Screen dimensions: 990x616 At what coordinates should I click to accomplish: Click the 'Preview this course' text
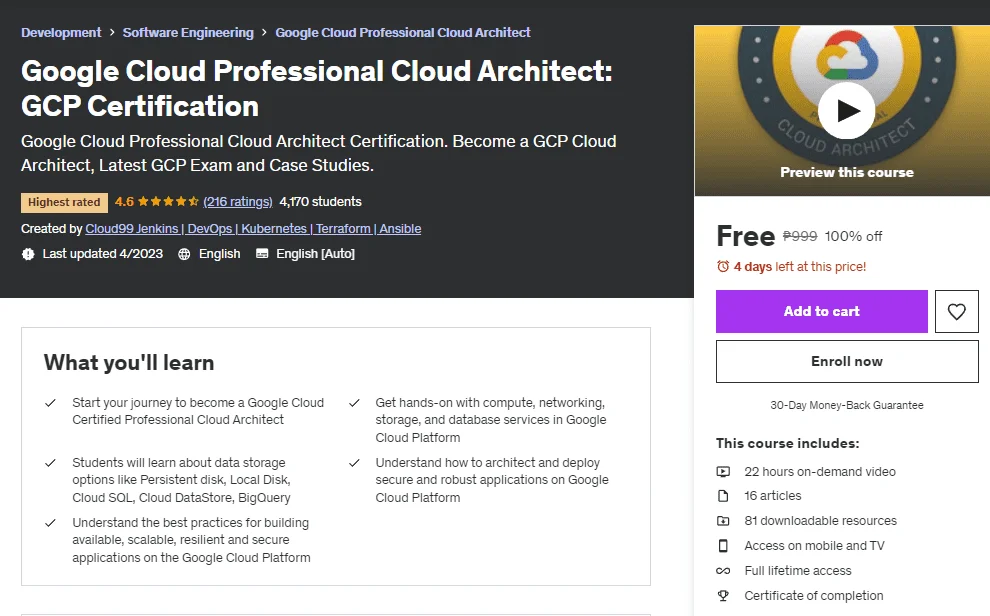(847, 172)
